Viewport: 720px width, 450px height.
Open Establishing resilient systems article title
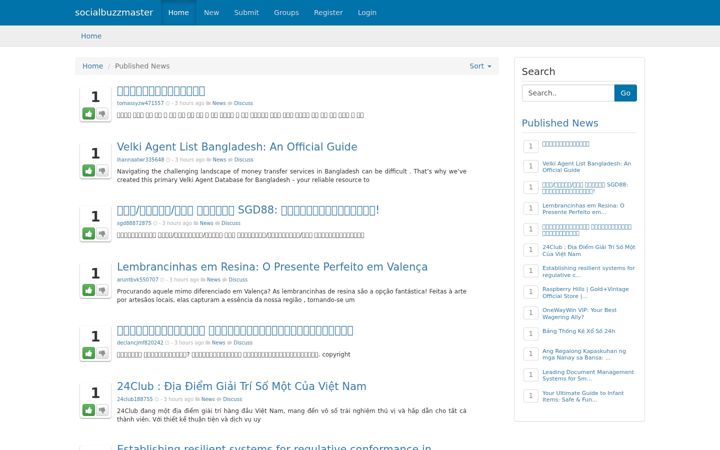tap(274, 446)
